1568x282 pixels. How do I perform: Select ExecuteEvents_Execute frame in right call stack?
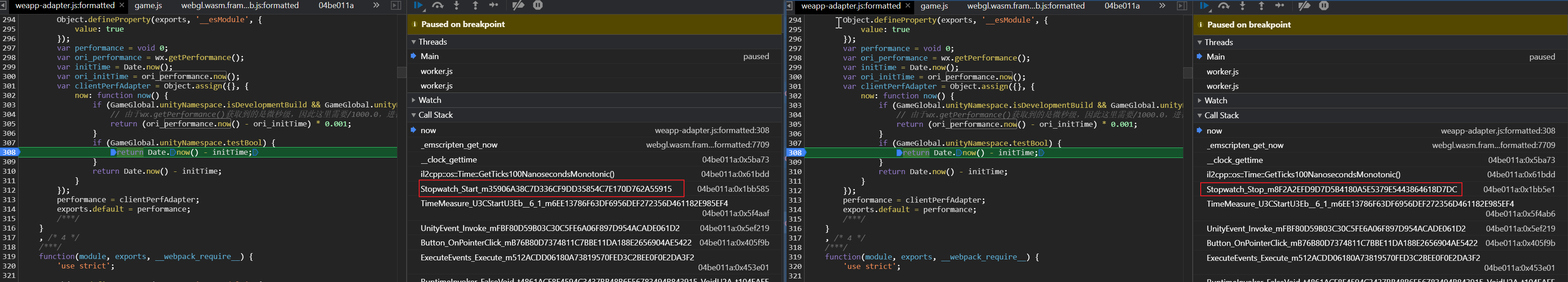coord(1380,263)
